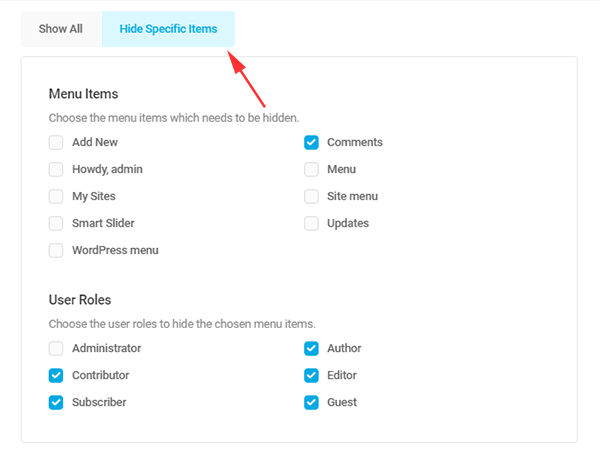
Task: Disable the Contributor role checkbox
Action: [56, 375]
